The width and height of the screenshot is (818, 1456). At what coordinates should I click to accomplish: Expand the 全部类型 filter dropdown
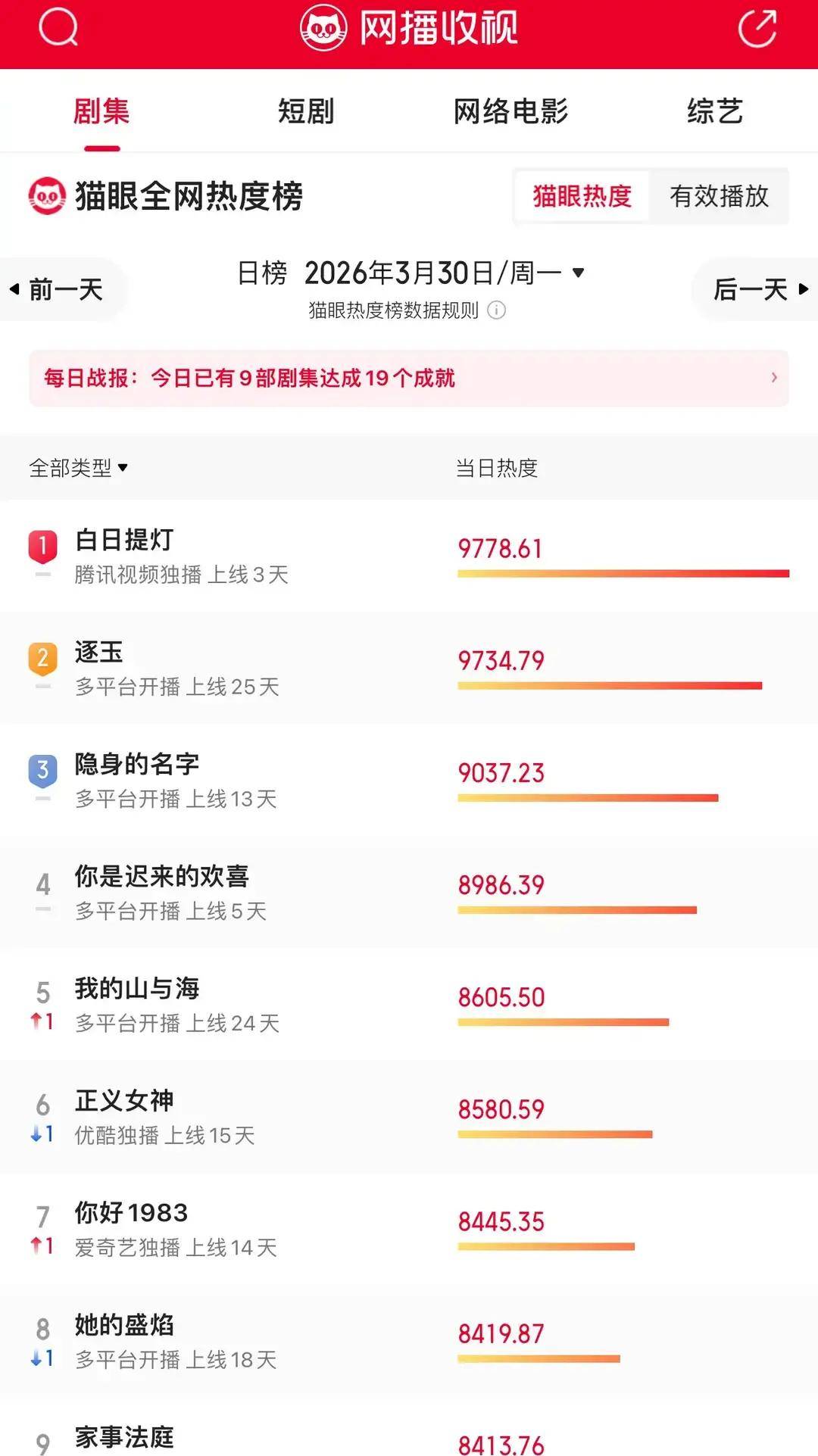click(78, 468)
